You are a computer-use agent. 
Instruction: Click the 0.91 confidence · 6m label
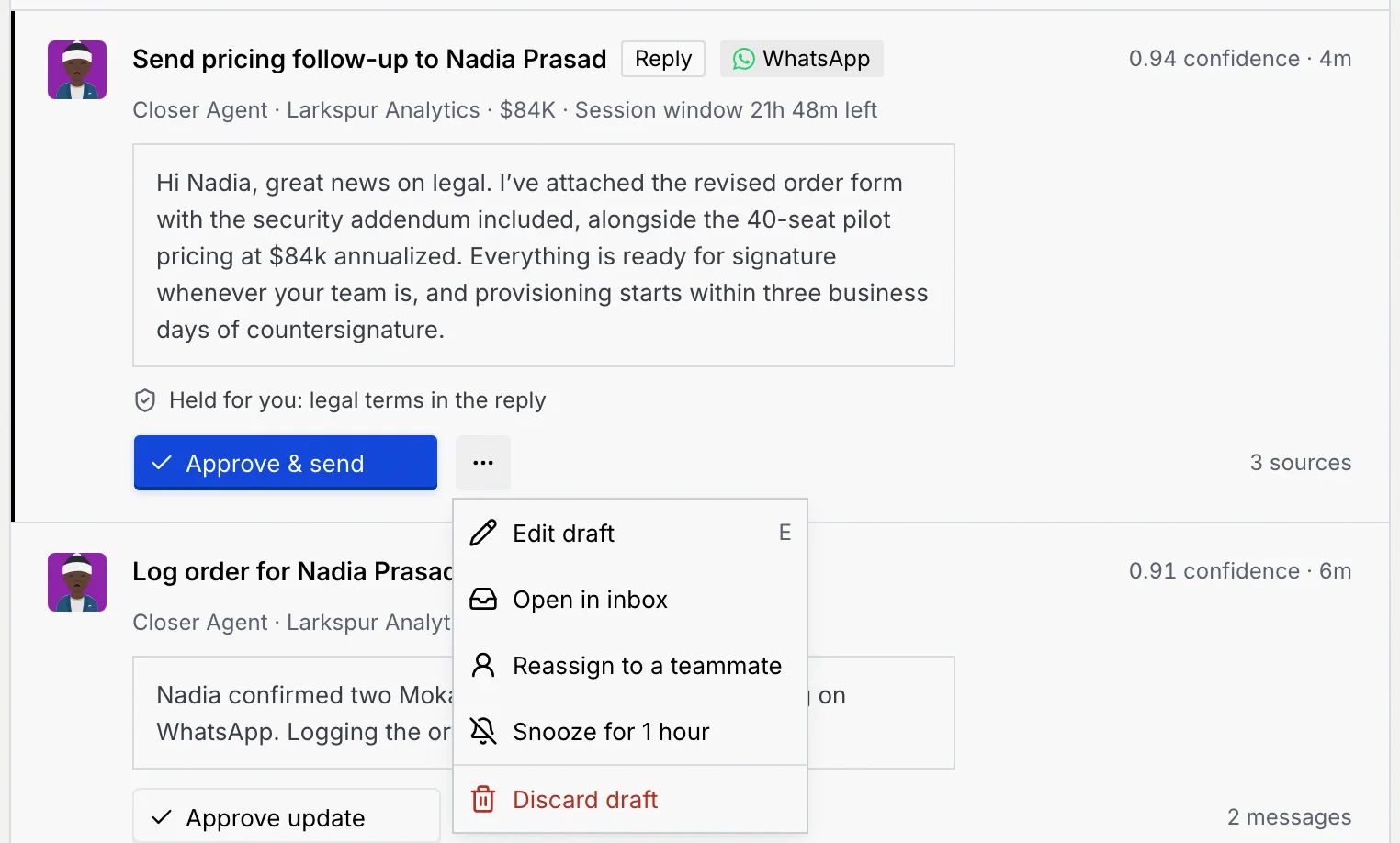click(1240, 571)
